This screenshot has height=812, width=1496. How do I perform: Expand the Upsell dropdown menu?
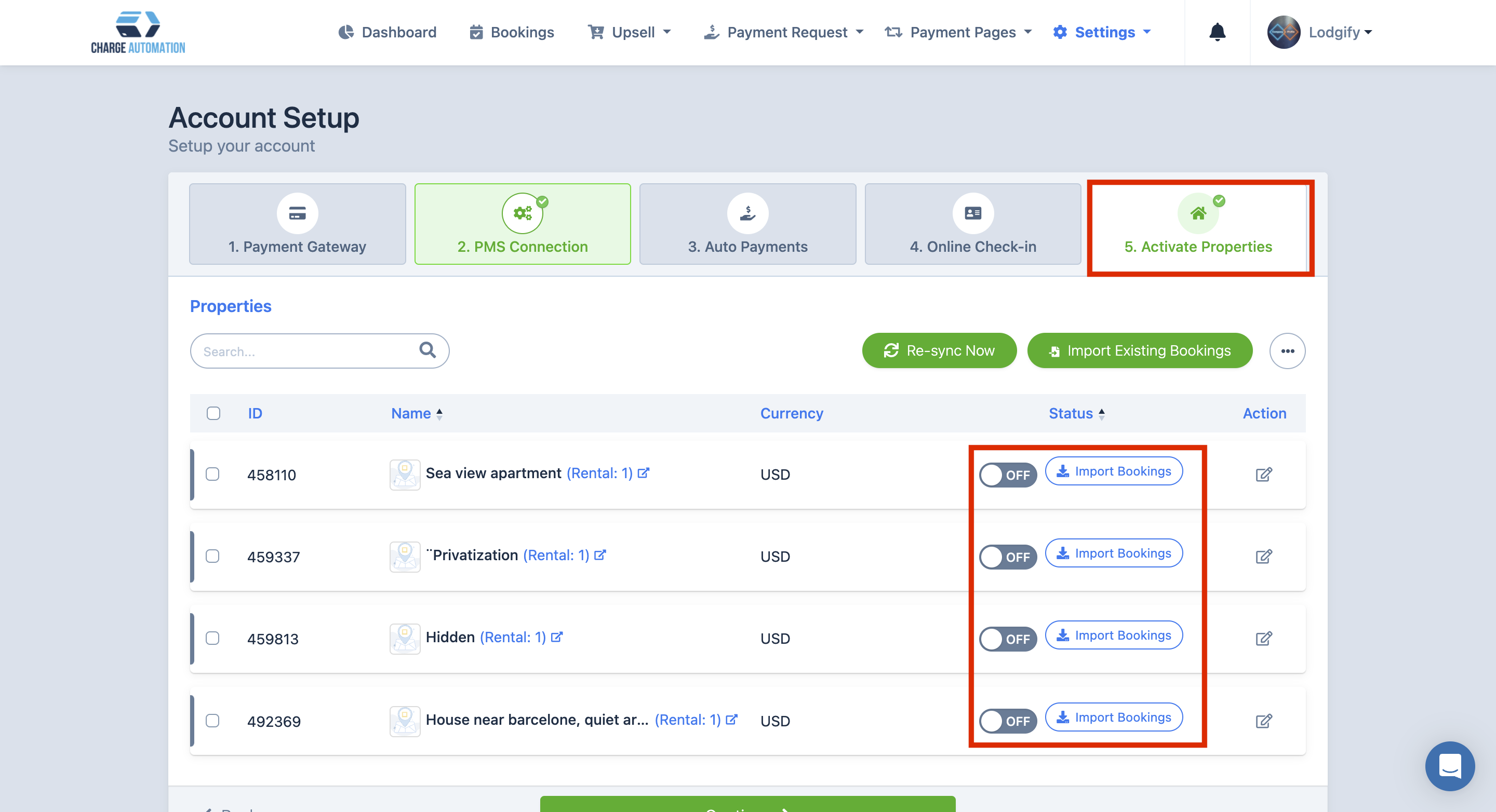click(x=630, y=33)
